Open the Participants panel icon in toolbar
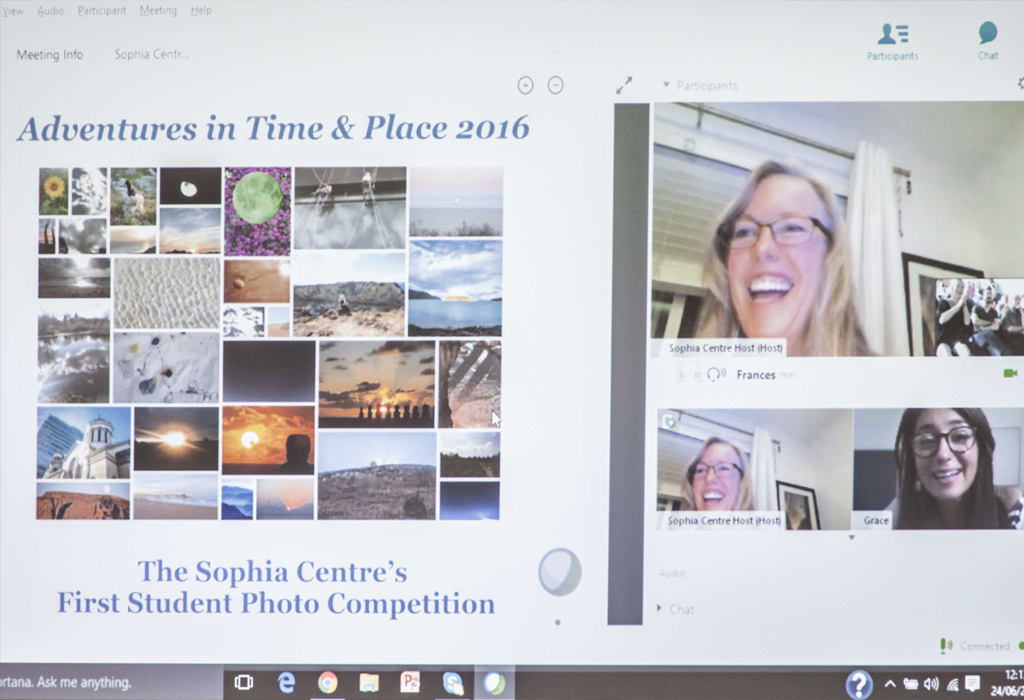This screenshot has height=700, width=1024. click(x=892, y=36)
